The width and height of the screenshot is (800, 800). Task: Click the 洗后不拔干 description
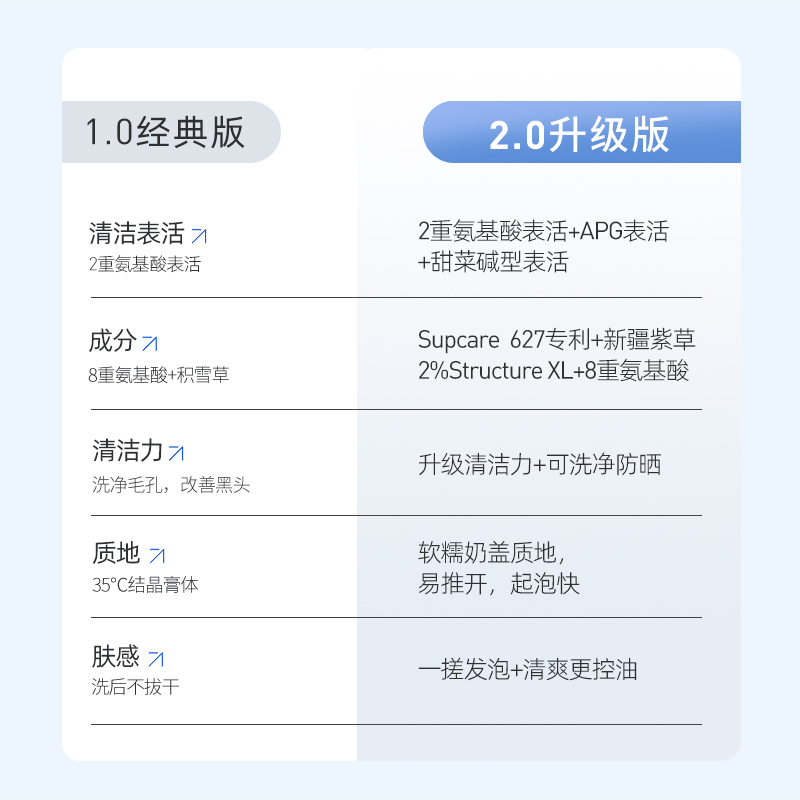click(135, 687)
